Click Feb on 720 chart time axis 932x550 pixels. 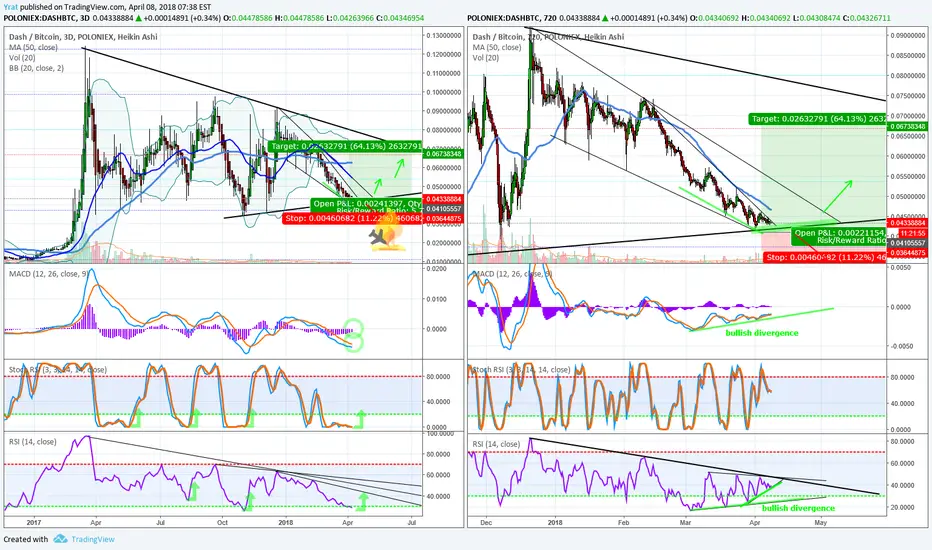[x=624, y=523]
